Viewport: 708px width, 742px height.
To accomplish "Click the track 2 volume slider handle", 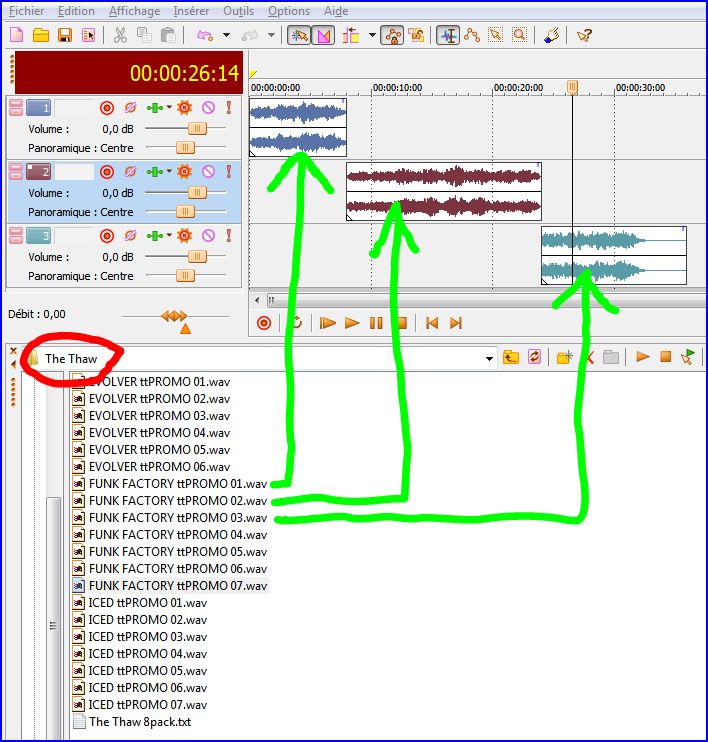I will (197, 193).
